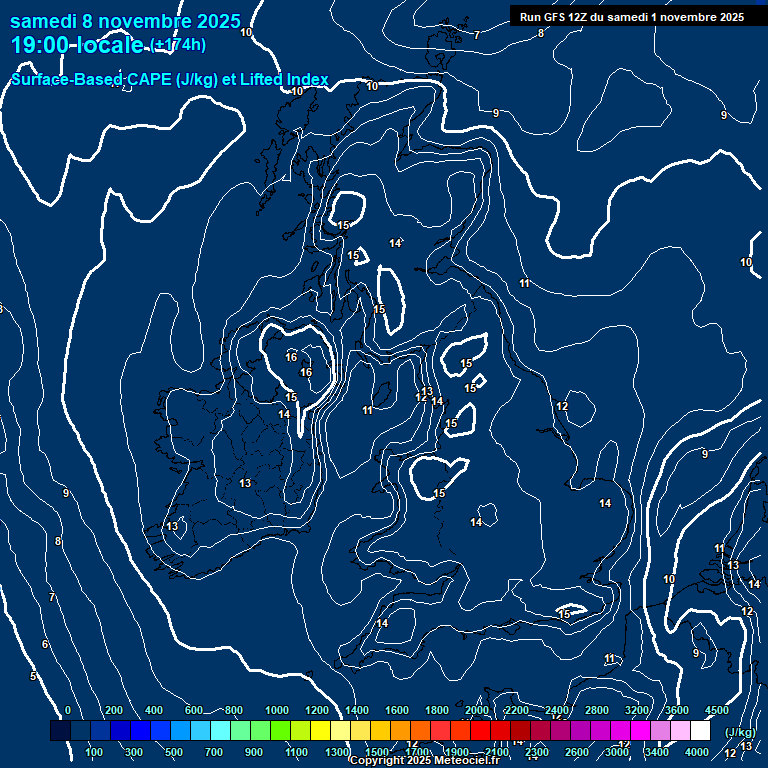Click the legend value '1300'
The height and width of the screenshot is (768, 768).
(x=337, y=752)
